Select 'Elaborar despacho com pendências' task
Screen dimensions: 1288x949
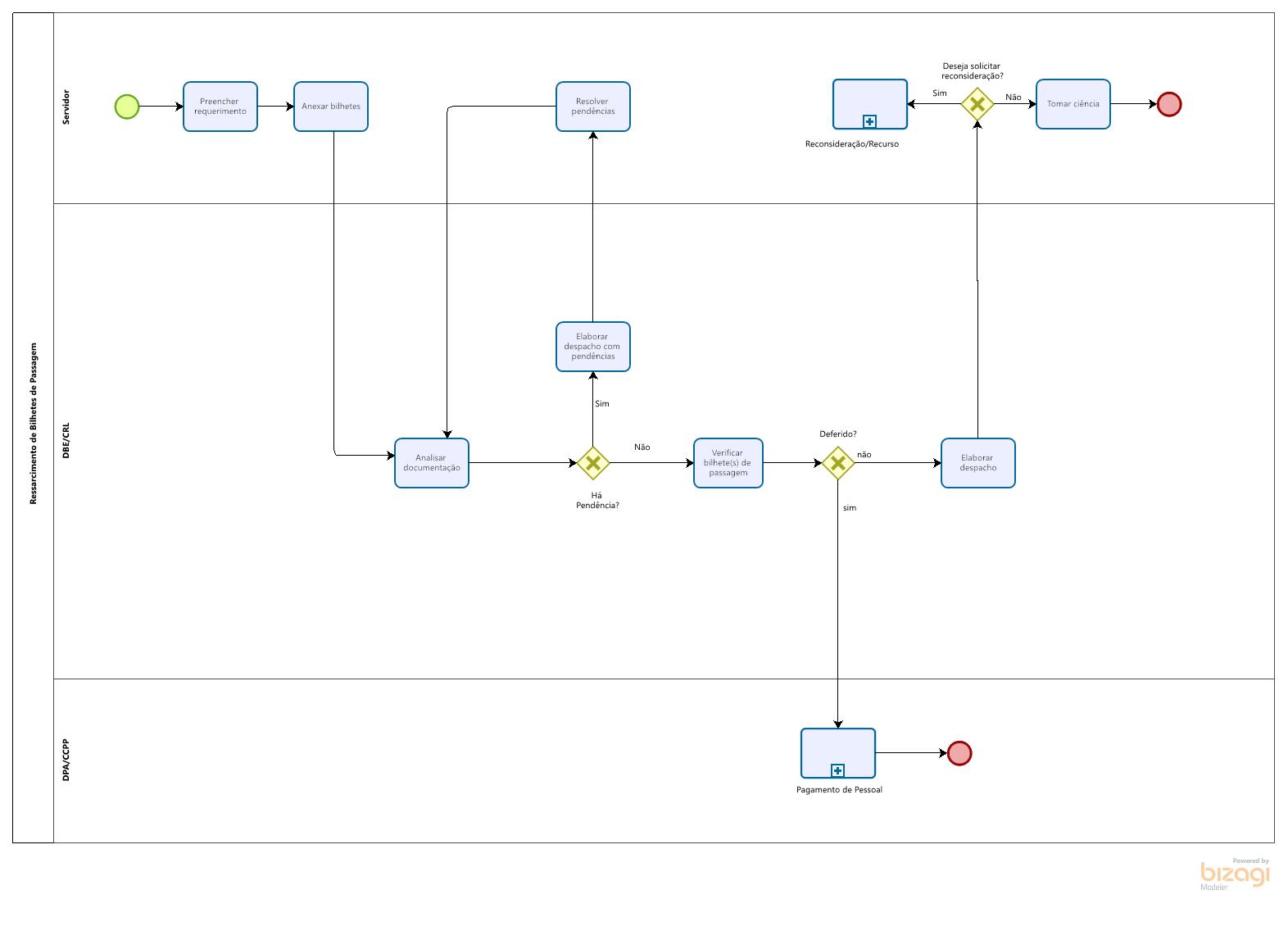pyautogui.click(x=592, y=347)
